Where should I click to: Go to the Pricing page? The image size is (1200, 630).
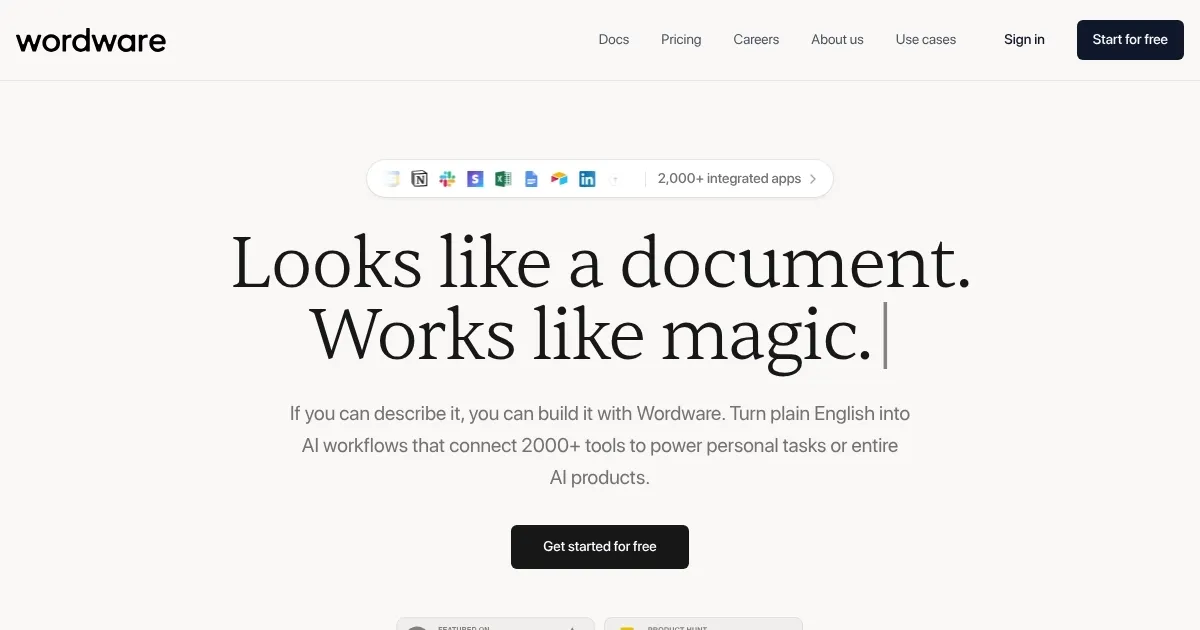(681, 40)
